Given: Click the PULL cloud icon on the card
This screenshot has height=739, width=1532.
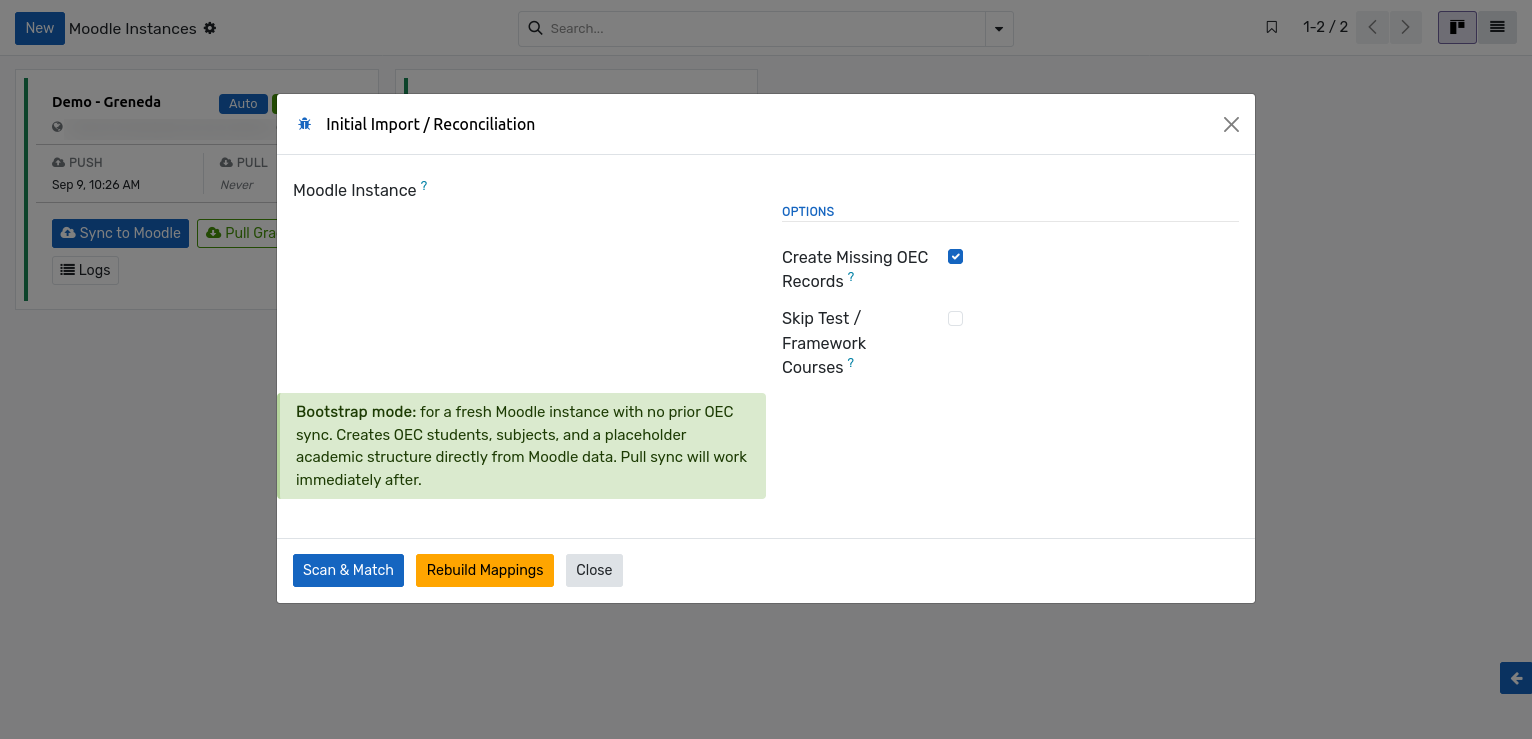Looking at the screenshot, I should 226,162.
